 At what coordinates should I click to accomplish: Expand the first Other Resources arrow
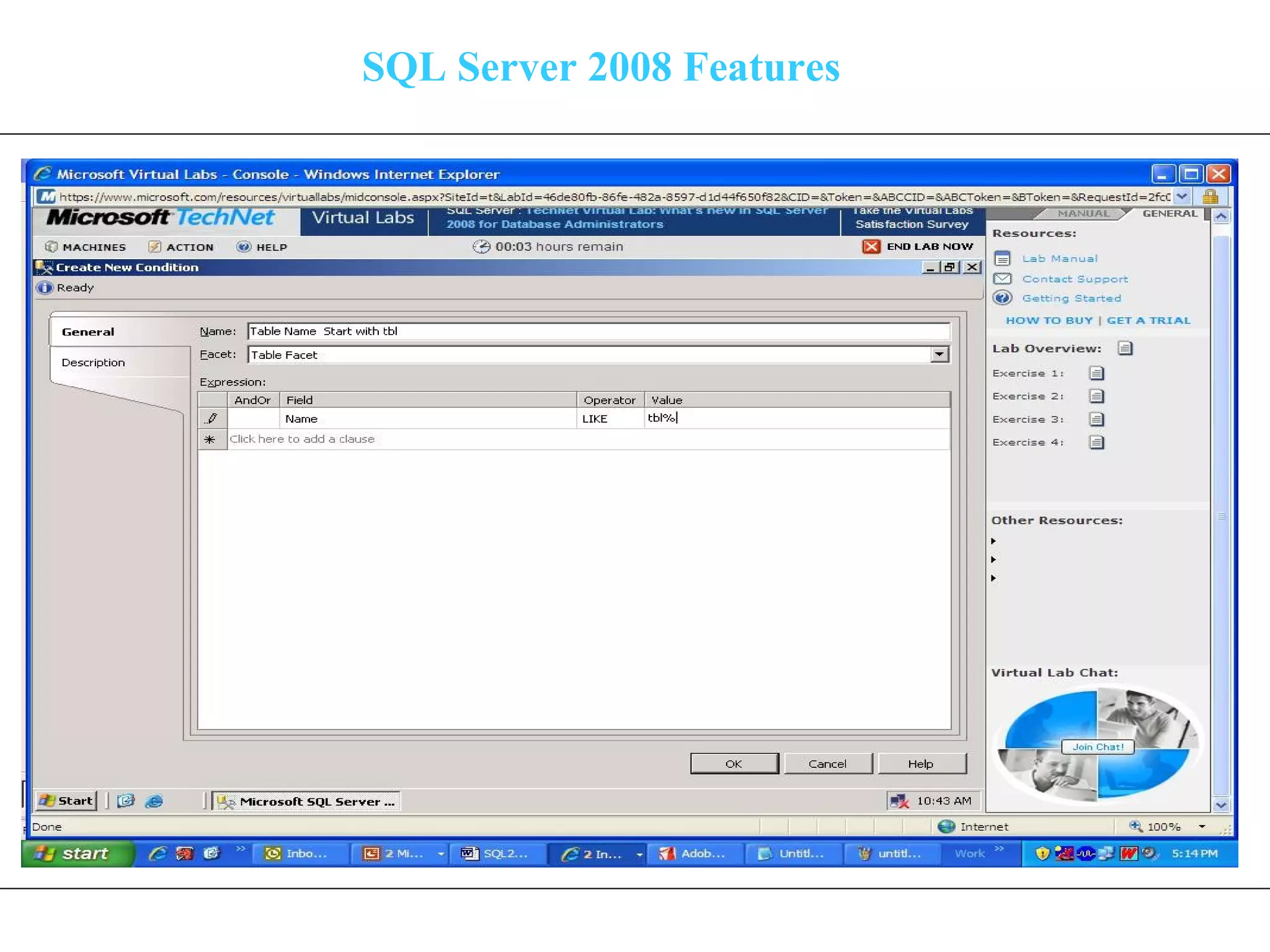click(993, 541)
